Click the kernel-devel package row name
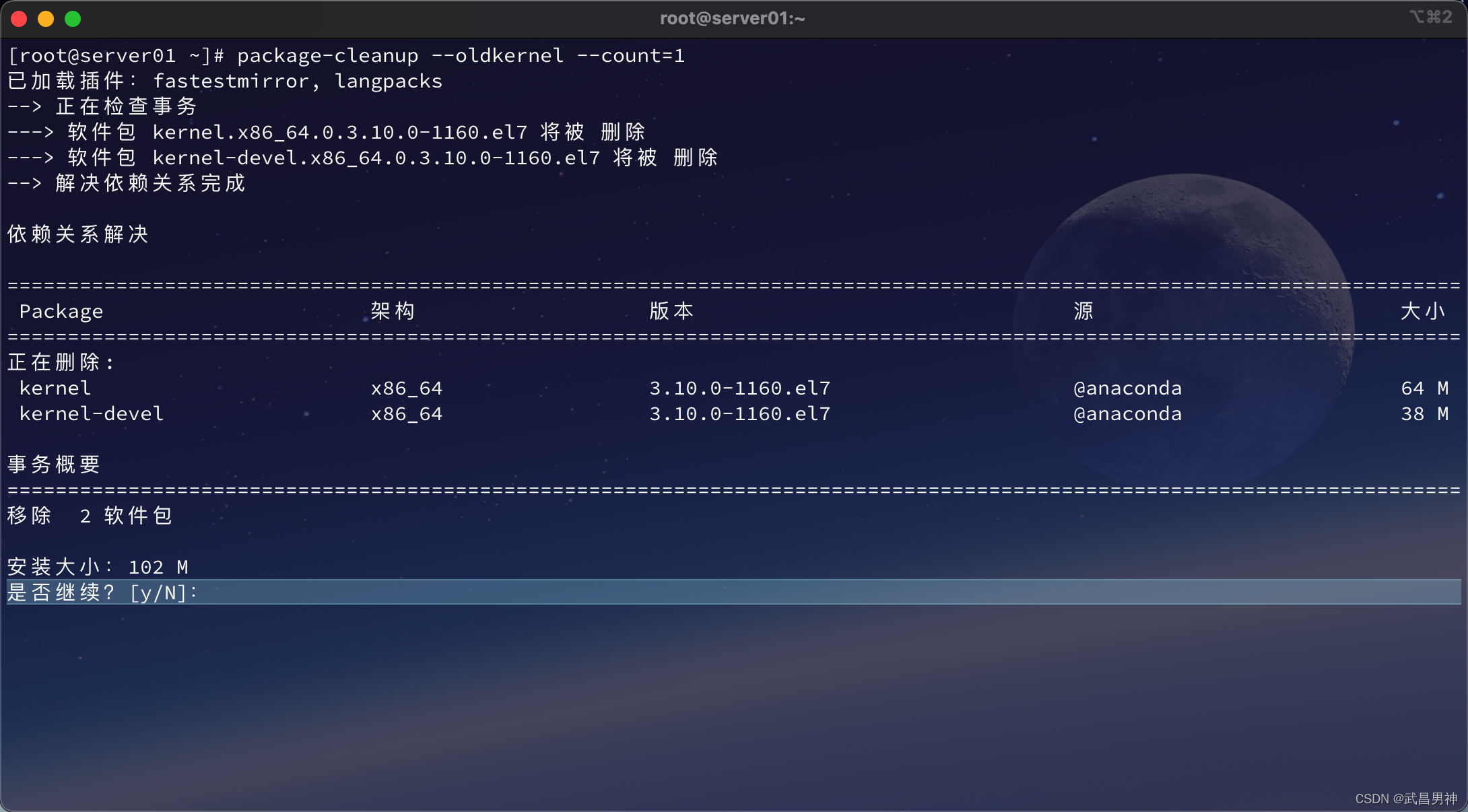 coord(92,413)
